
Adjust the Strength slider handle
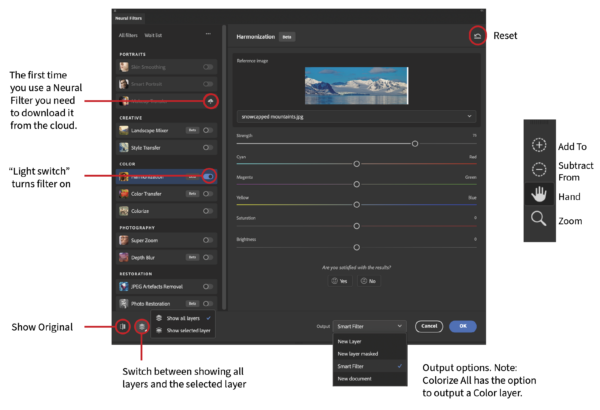[x=415, y=143]
